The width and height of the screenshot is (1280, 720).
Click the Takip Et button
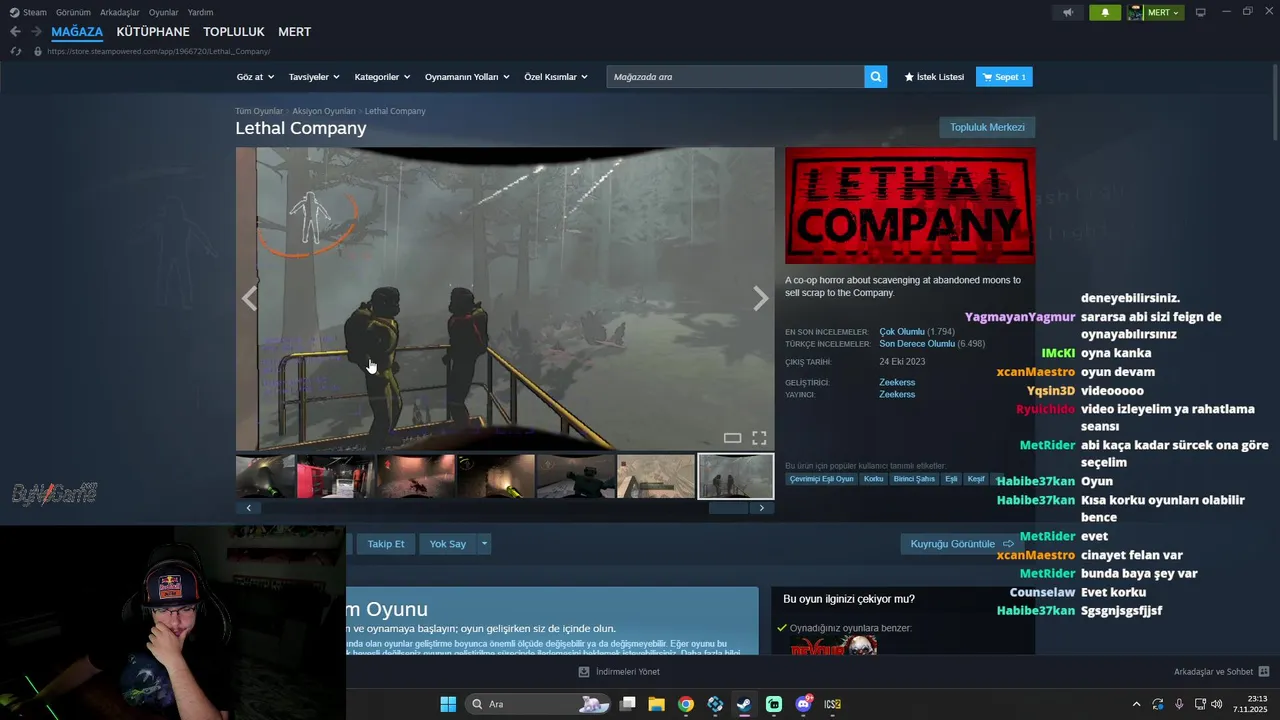point(386,544)
